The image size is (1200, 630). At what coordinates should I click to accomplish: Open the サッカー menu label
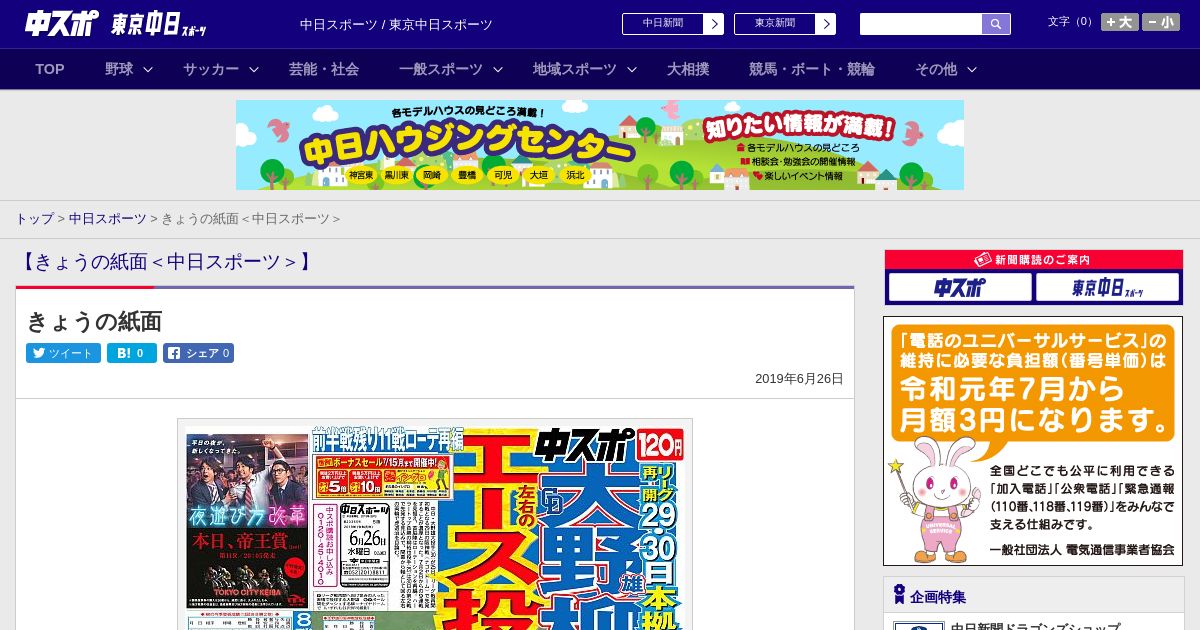click(211, 69)
